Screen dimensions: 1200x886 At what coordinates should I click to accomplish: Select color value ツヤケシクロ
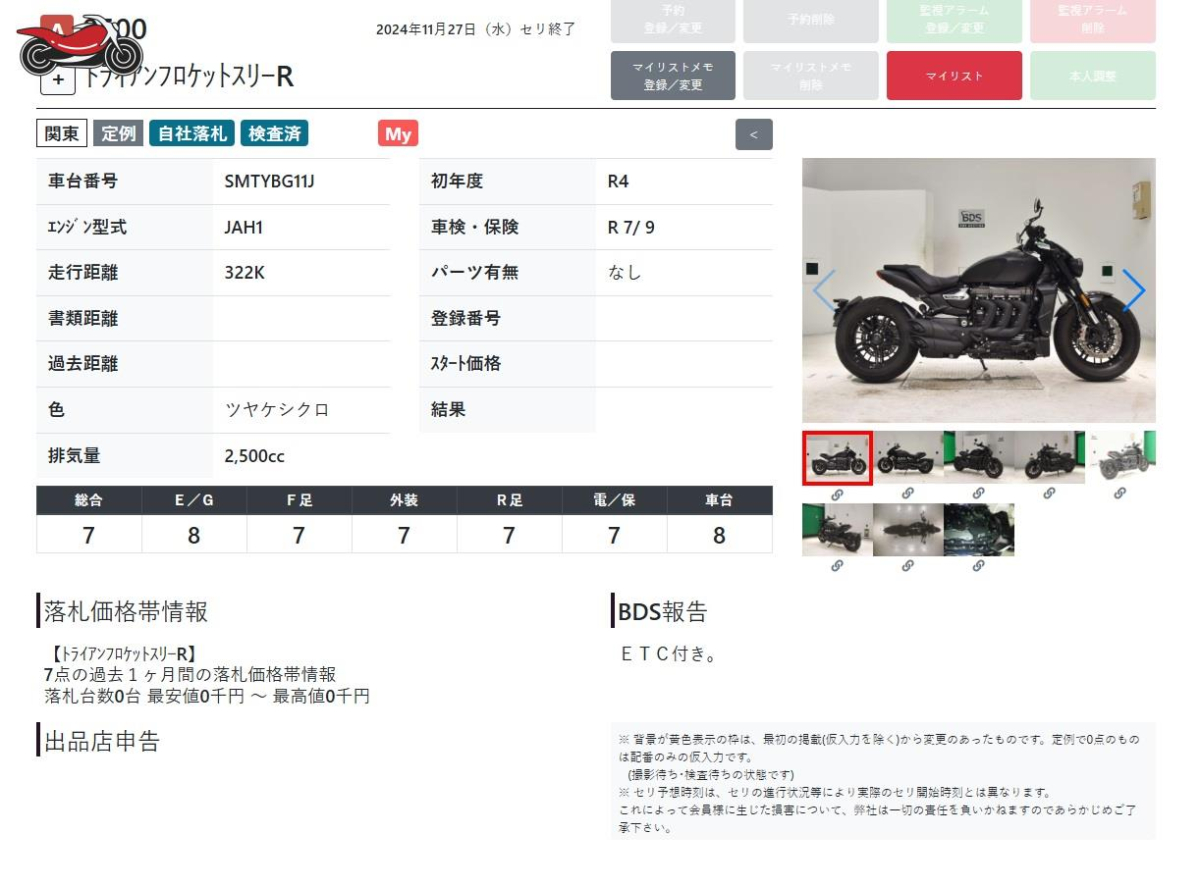click(x=277, y=410)
